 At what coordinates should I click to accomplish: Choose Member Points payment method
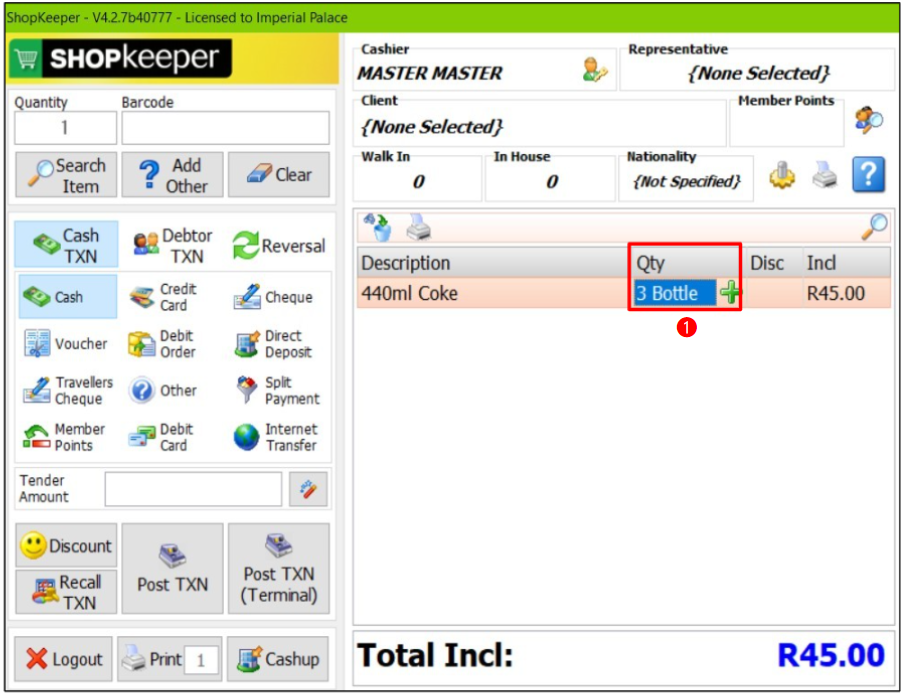point(64,437)
